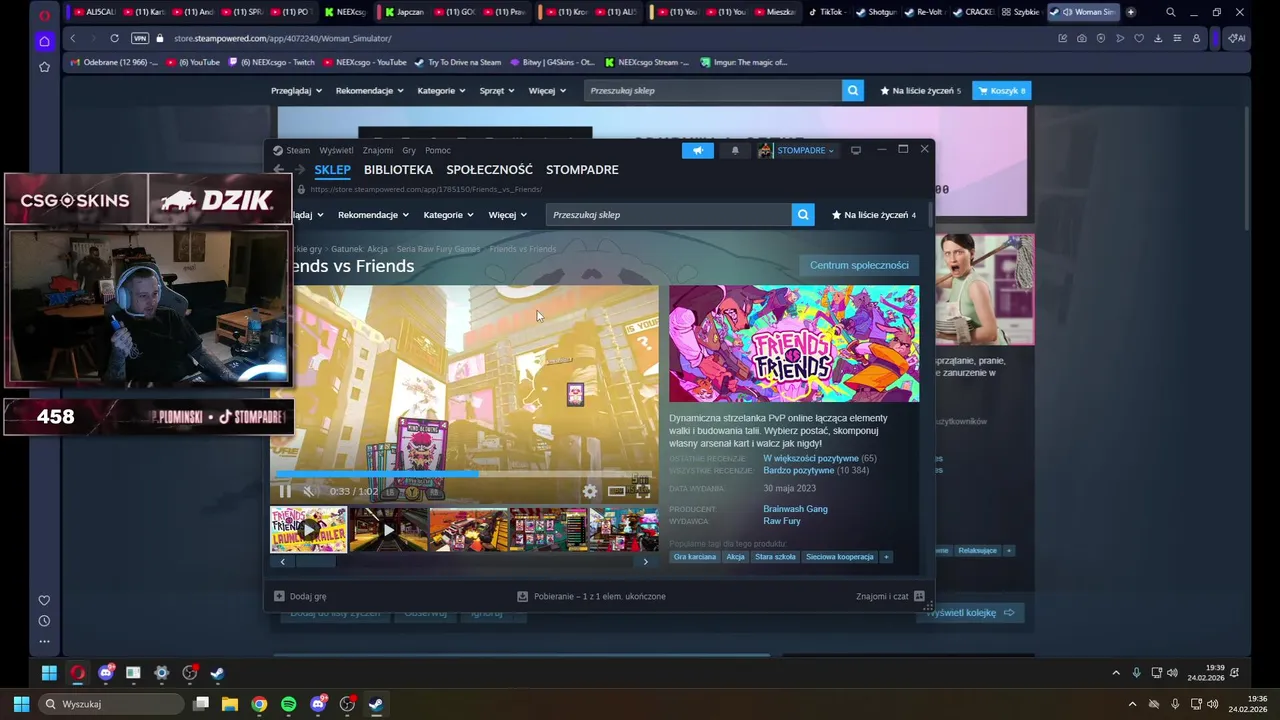Screen dimensions: 1280x720
Task: Open the Wyświetl menu
Action: 336,150
